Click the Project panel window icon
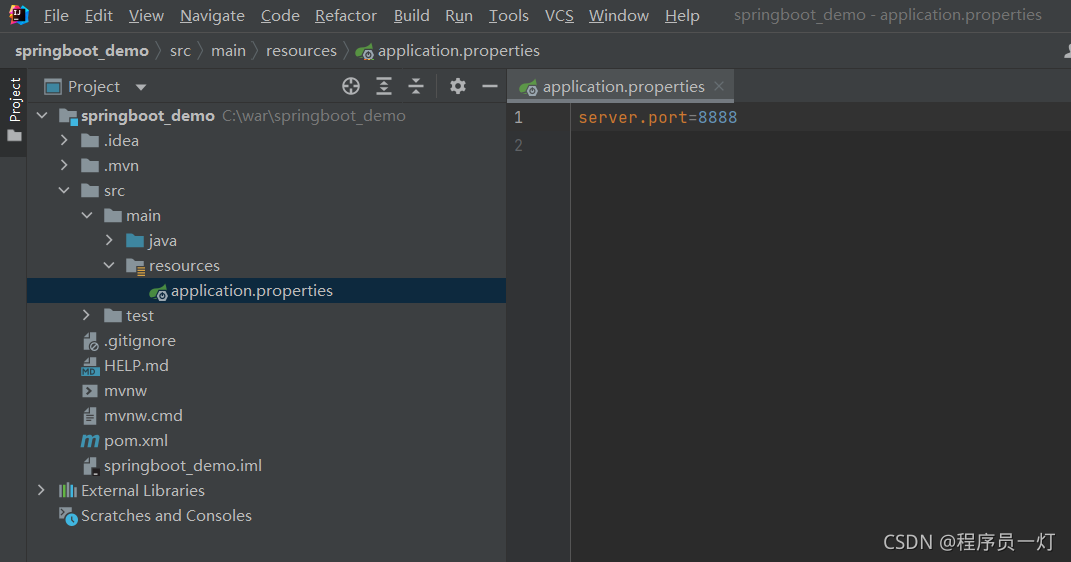The height and width of the screenshot is (562, 1071). click(x=53, y=87)
